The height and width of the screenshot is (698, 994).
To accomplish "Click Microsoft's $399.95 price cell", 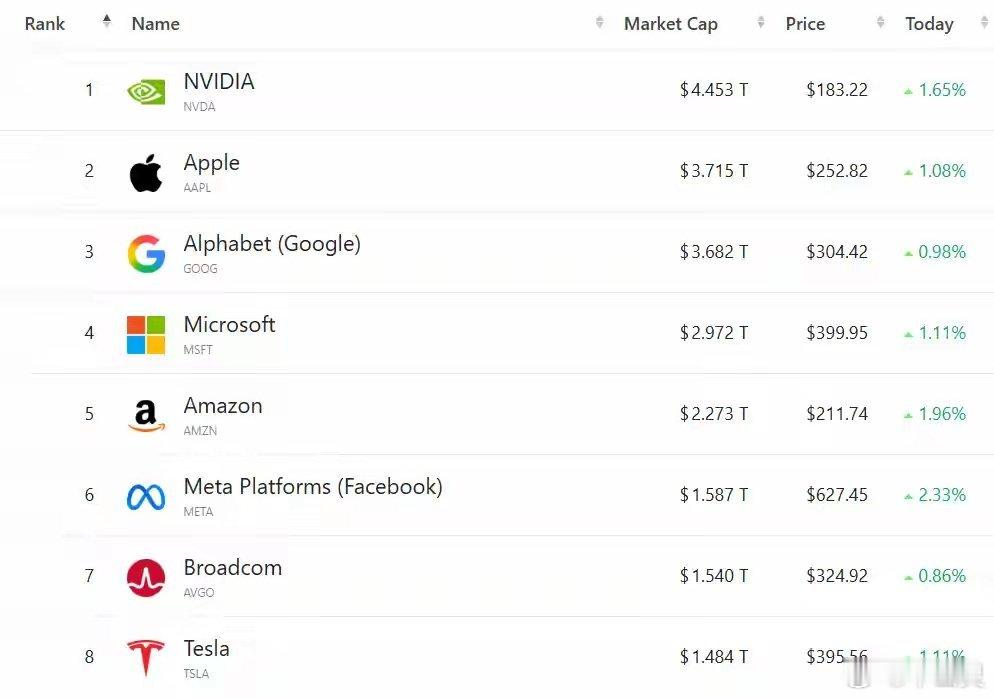I will tap(837, 333).
